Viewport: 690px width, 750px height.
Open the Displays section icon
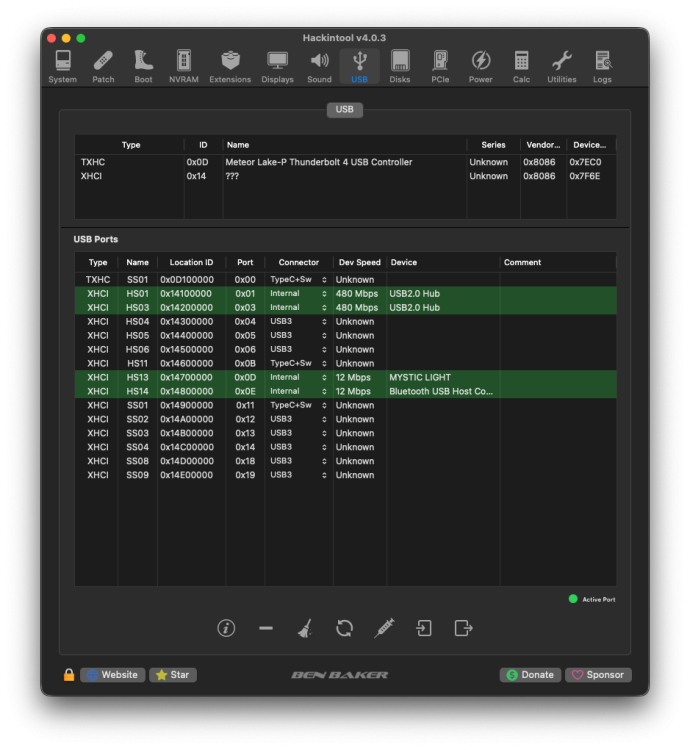click(277, 67)
